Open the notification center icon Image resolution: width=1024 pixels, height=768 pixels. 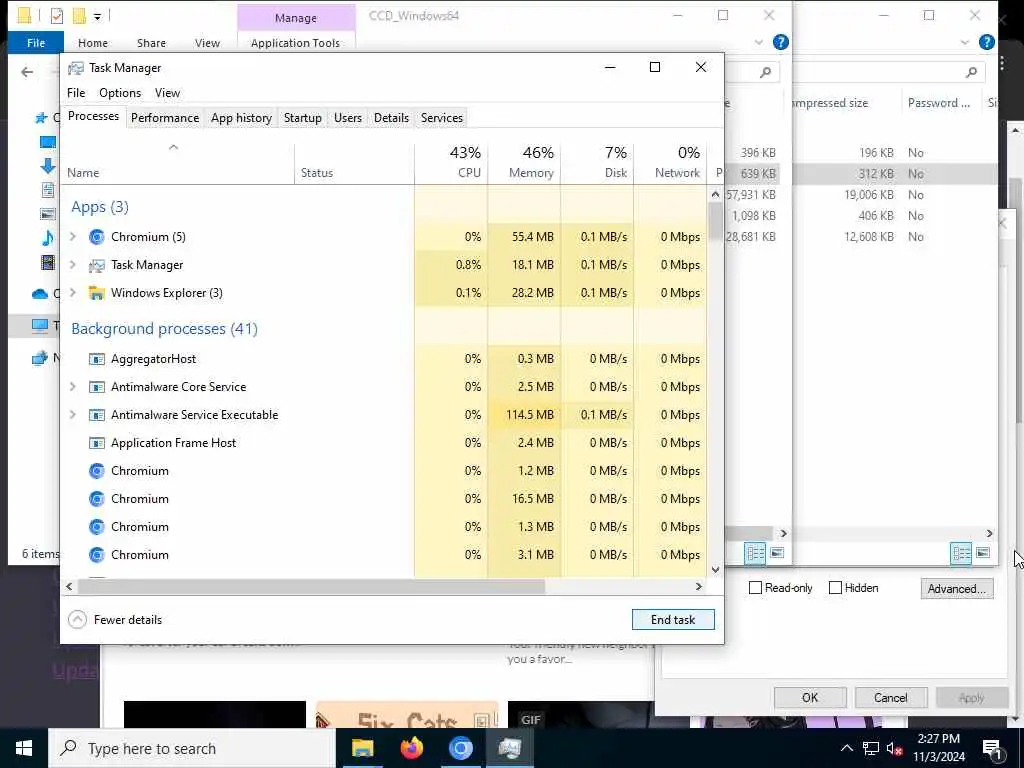click(x=992, y=749)
